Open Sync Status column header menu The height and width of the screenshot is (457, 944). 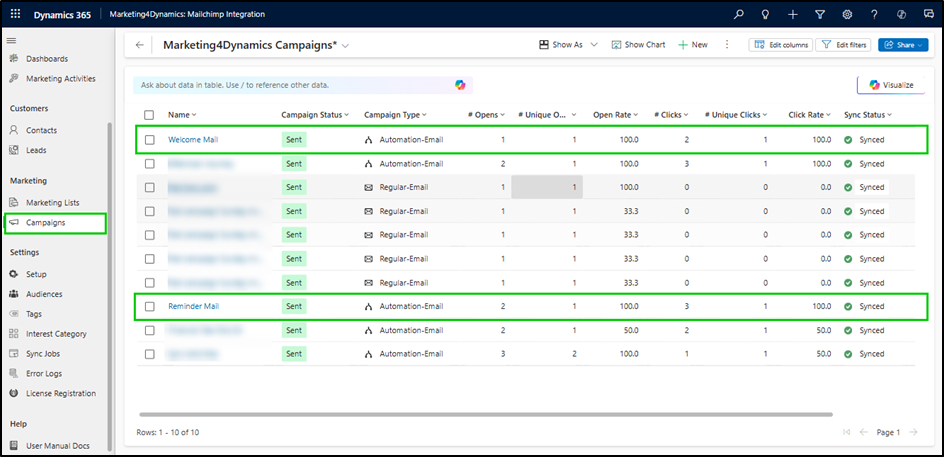click(x=868, y=115)
